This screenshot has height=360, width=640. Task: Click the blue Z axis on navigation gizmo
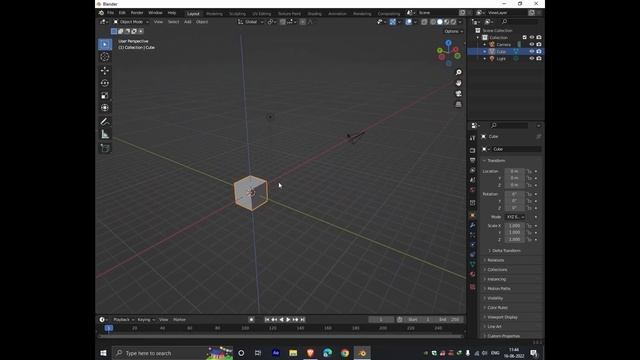[449, 42]
